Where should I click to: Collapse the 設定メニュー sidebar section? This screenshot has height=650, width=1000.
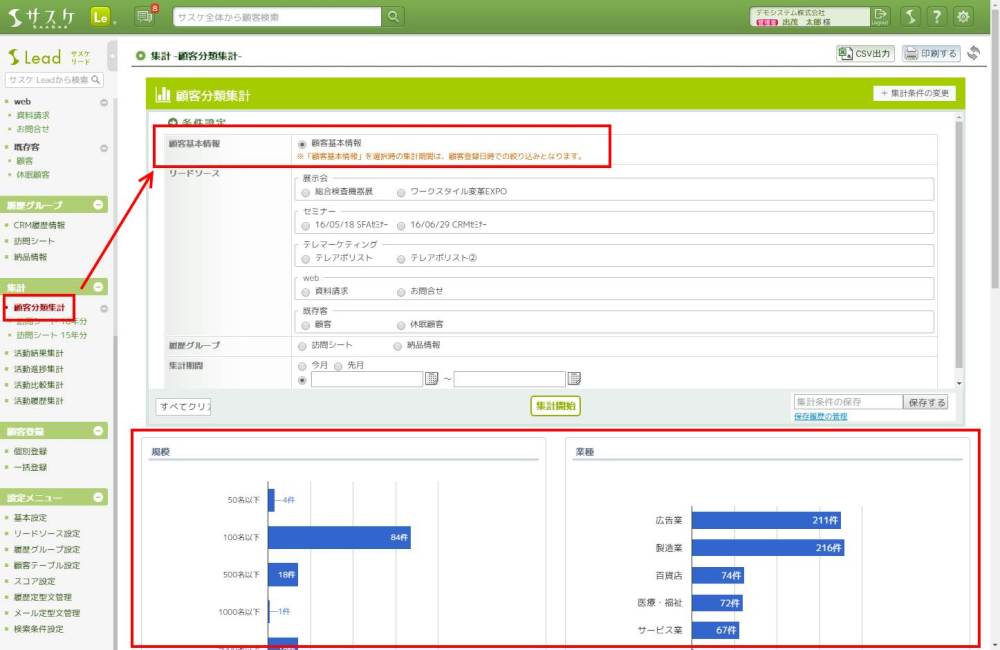pyautogui.click(x=98, y=497)
